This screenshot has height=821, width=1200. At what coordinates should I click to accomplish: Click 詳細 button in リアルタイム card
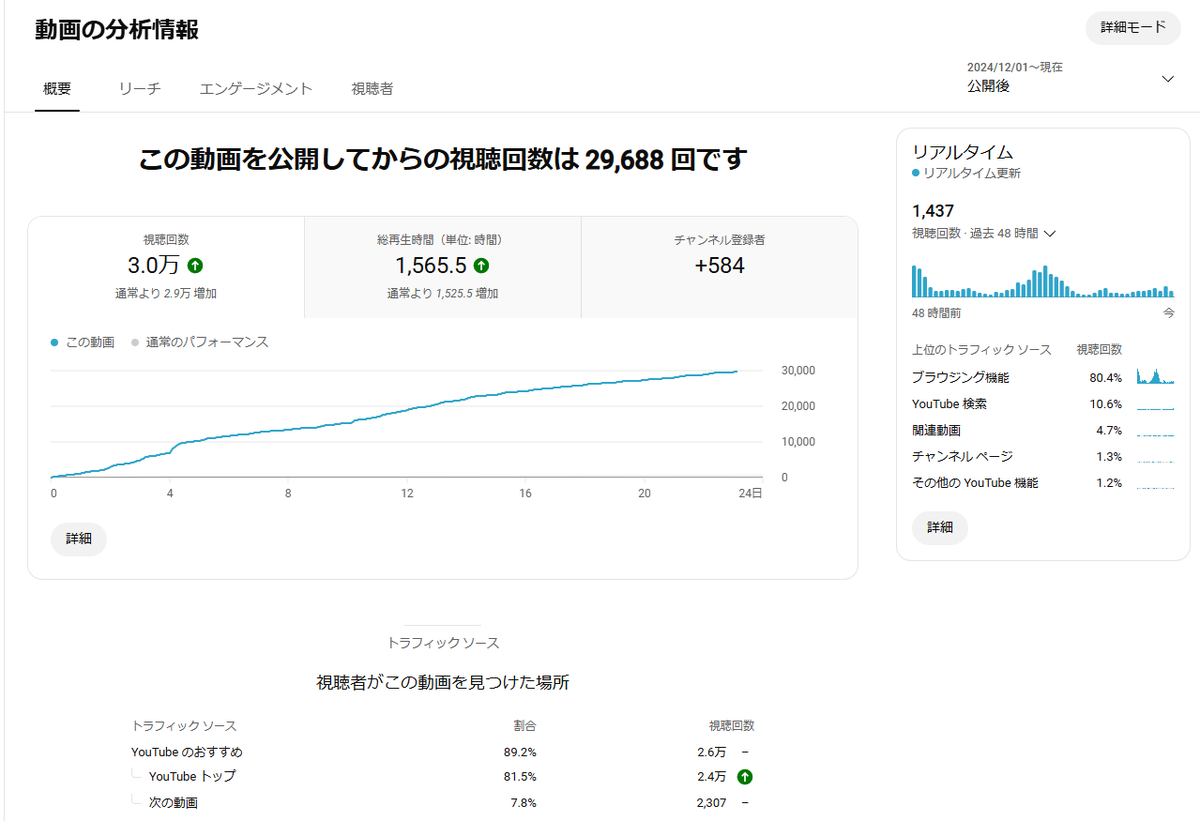[x=940, y=527]
